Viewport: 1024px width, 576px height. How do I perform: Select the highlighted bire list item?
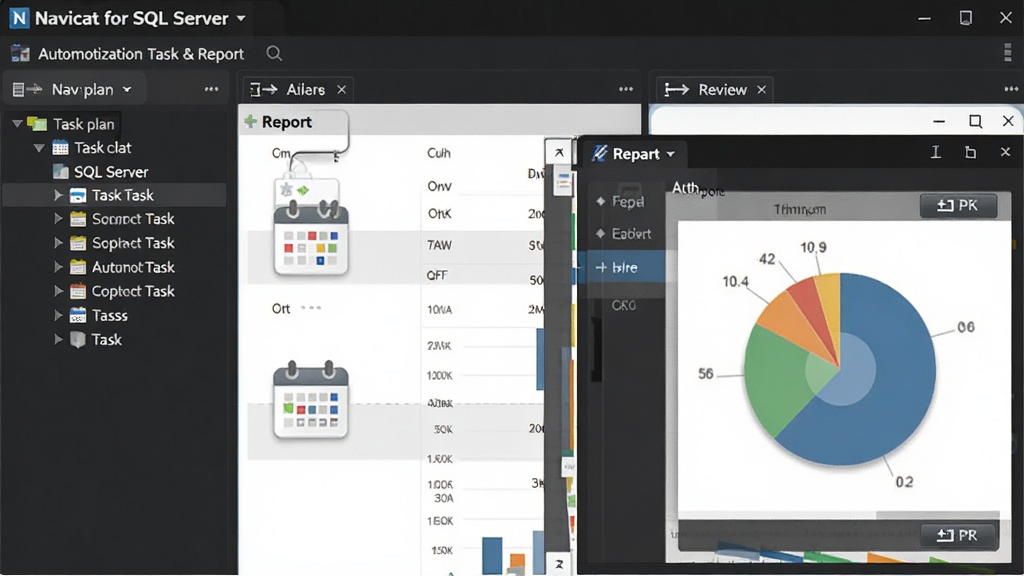point(624,267)
